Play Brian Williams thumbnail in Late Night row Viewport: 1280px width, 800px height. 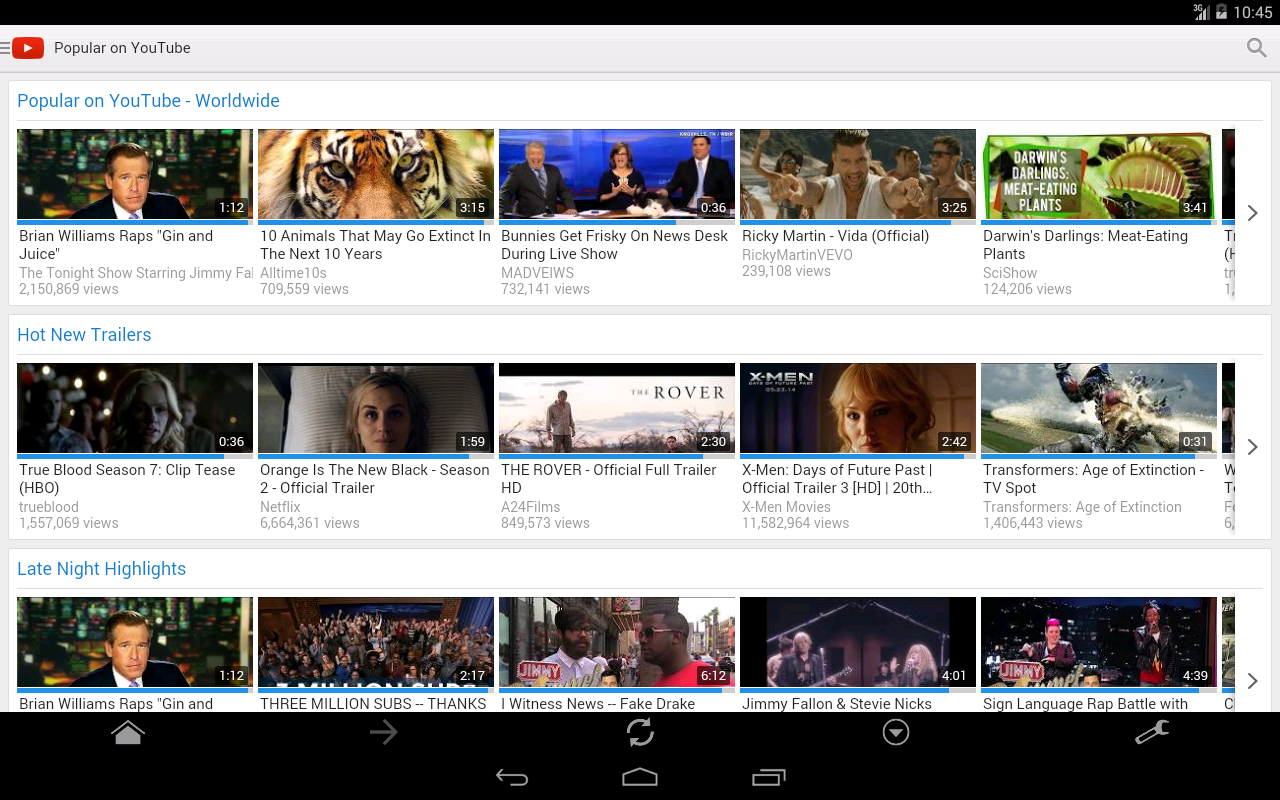pos(135,643)
